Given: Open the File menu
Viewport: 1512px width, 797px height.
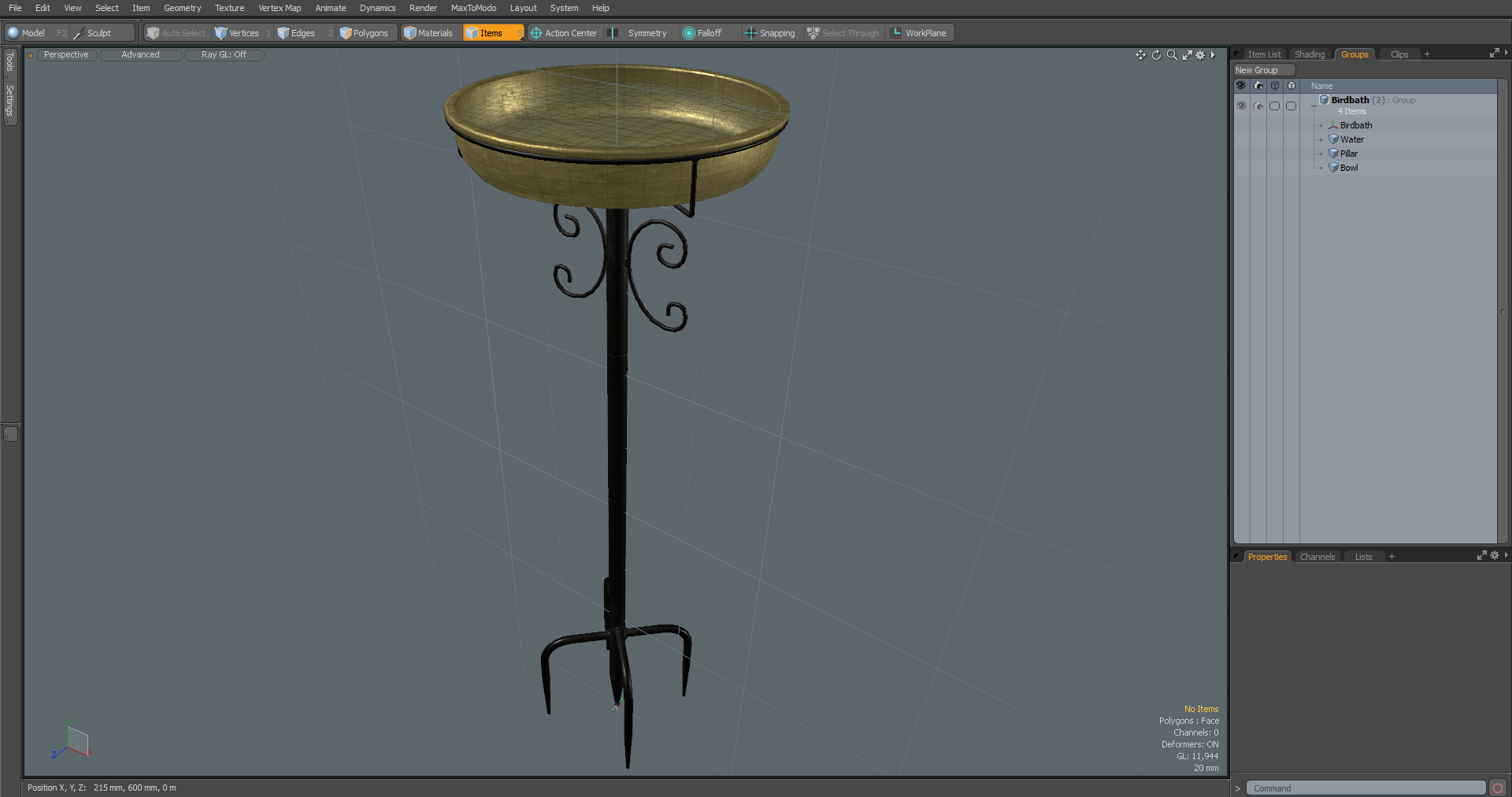Looking at the screenshot, I should pos(15,8).
